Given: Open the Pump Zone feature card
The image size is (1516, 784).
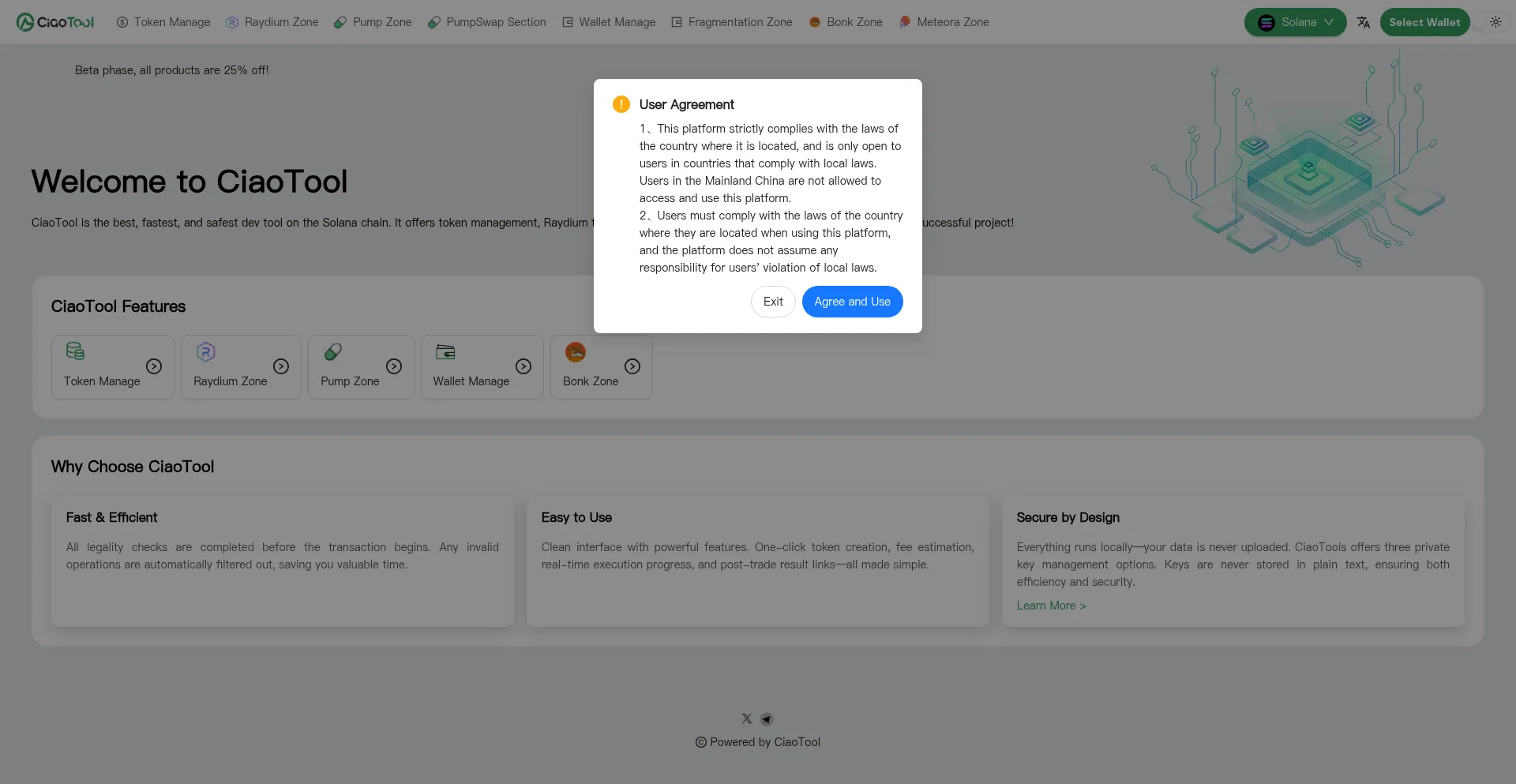Looking at the screenshot, I should [x=361, y=367].
